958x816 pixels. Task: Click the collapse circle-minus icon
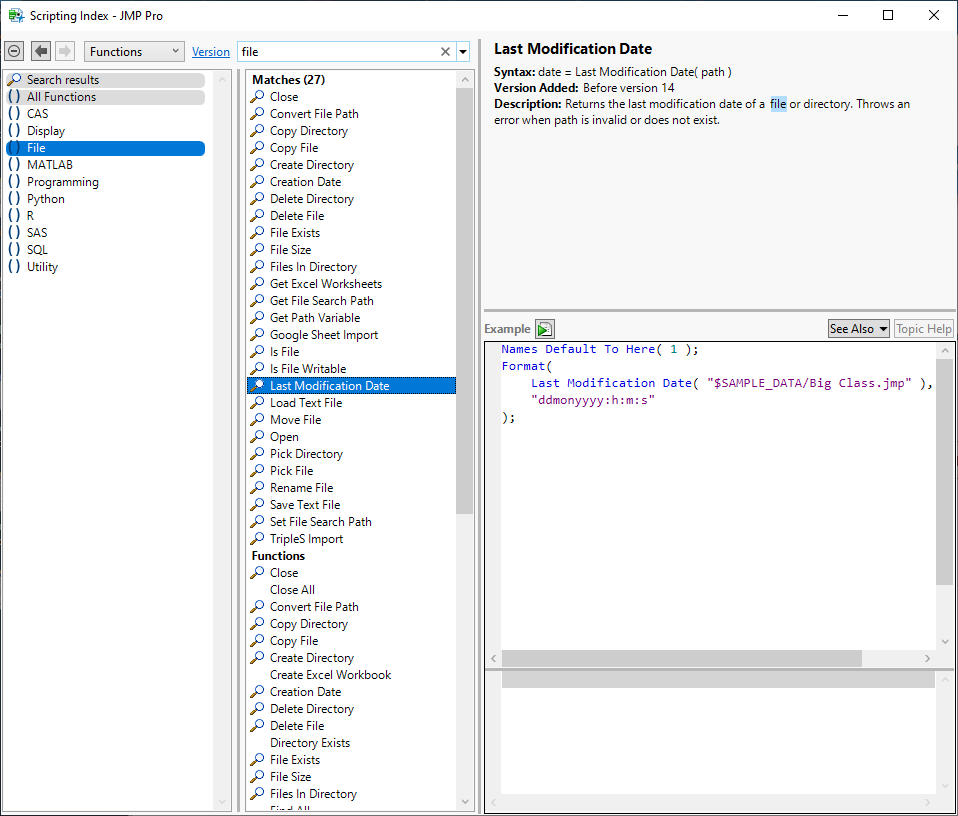(14, 51)
